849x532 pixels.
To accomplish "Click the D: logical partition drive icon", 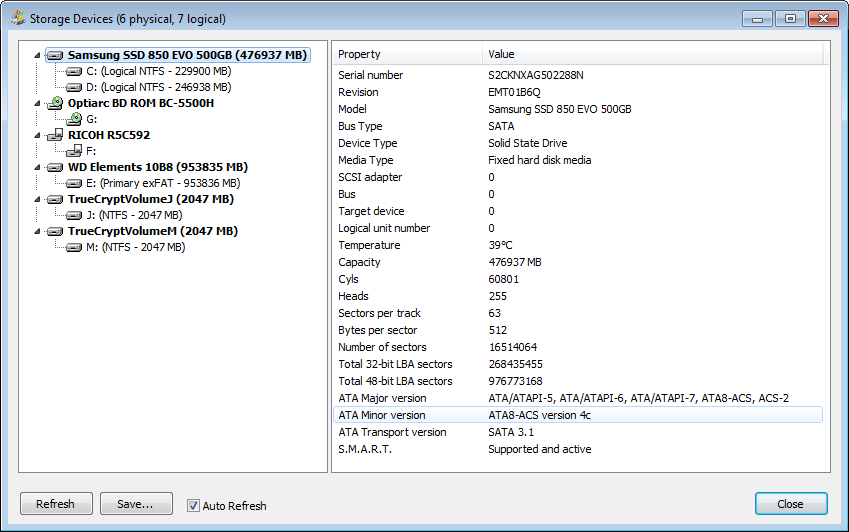I will (x=74, y=87).
